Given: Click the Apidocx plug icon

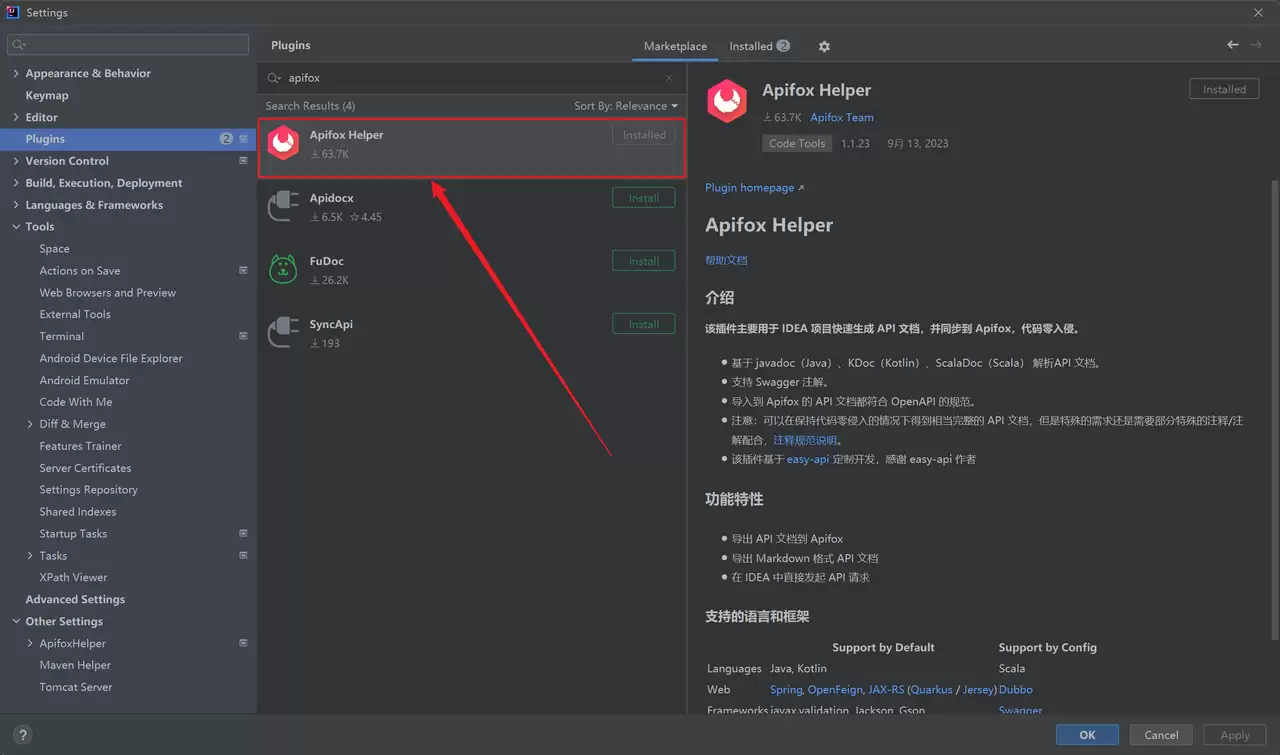Looking at the screenshot, I should tap(284, 207).
